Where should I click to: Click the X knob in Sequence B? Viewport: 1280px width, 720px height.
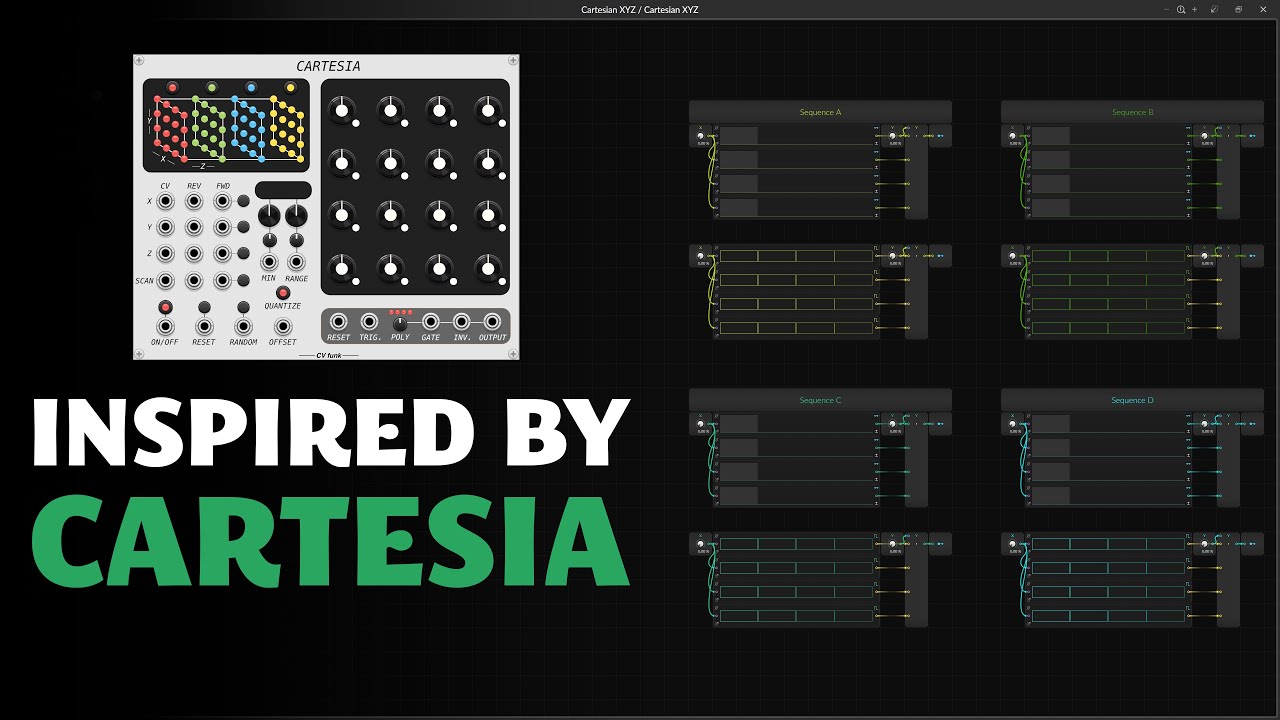(1014, 136)
